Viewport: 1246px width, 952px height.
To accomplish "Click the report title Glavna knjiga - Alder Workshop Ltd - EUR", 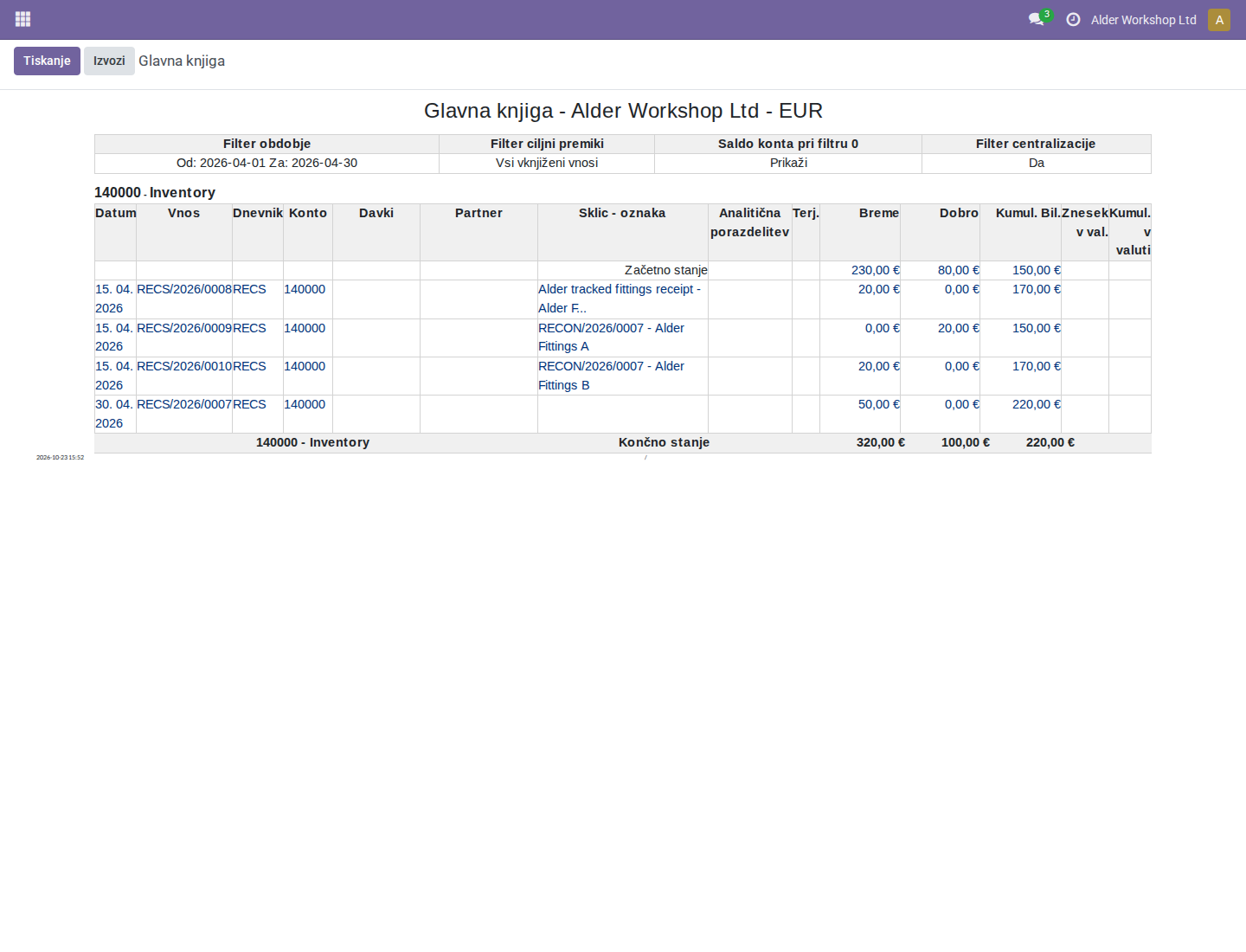I will [x=623, y=111].
